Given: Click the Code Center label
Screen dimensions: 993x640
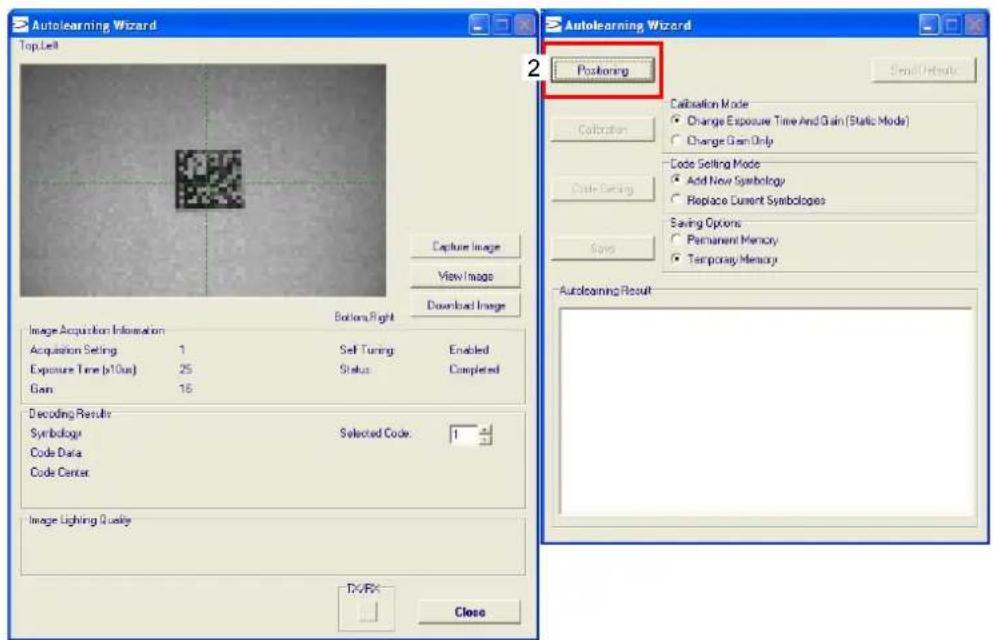Looking at the screenshot, I should 60,472.
